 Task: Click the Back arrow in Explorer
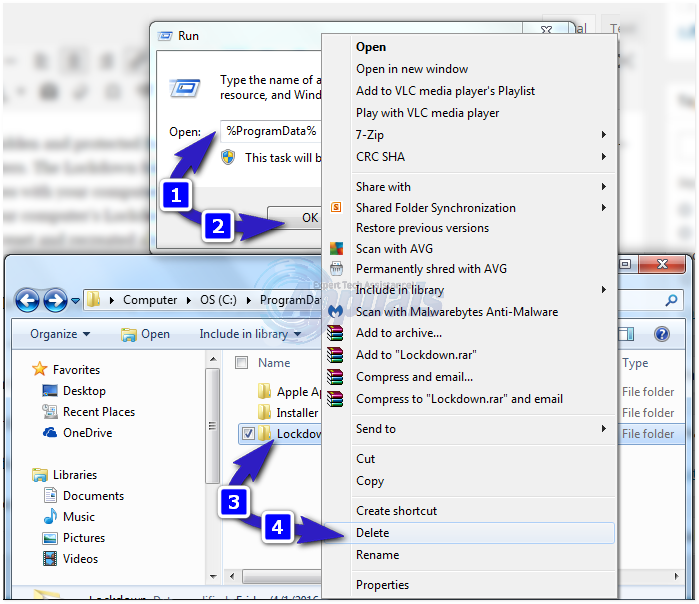click(28, 300)
